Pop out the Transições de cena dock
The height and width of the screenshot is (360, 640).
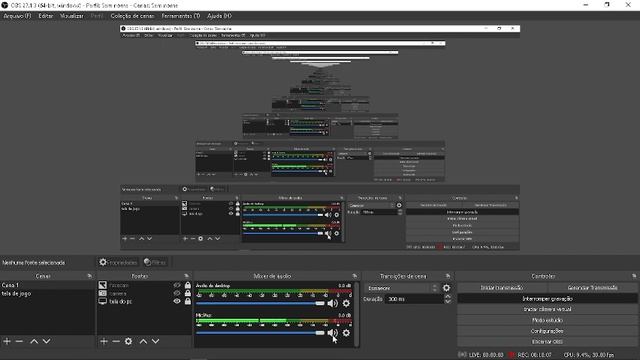click(448, 276)
